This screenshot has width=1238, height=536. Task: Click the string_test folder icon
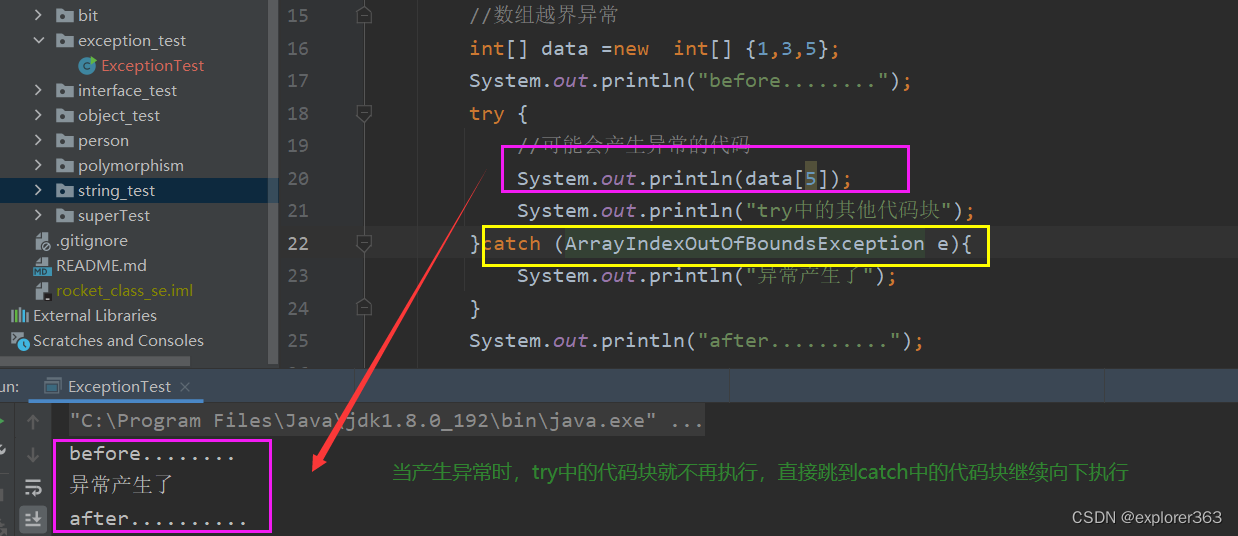pos(64,191)
